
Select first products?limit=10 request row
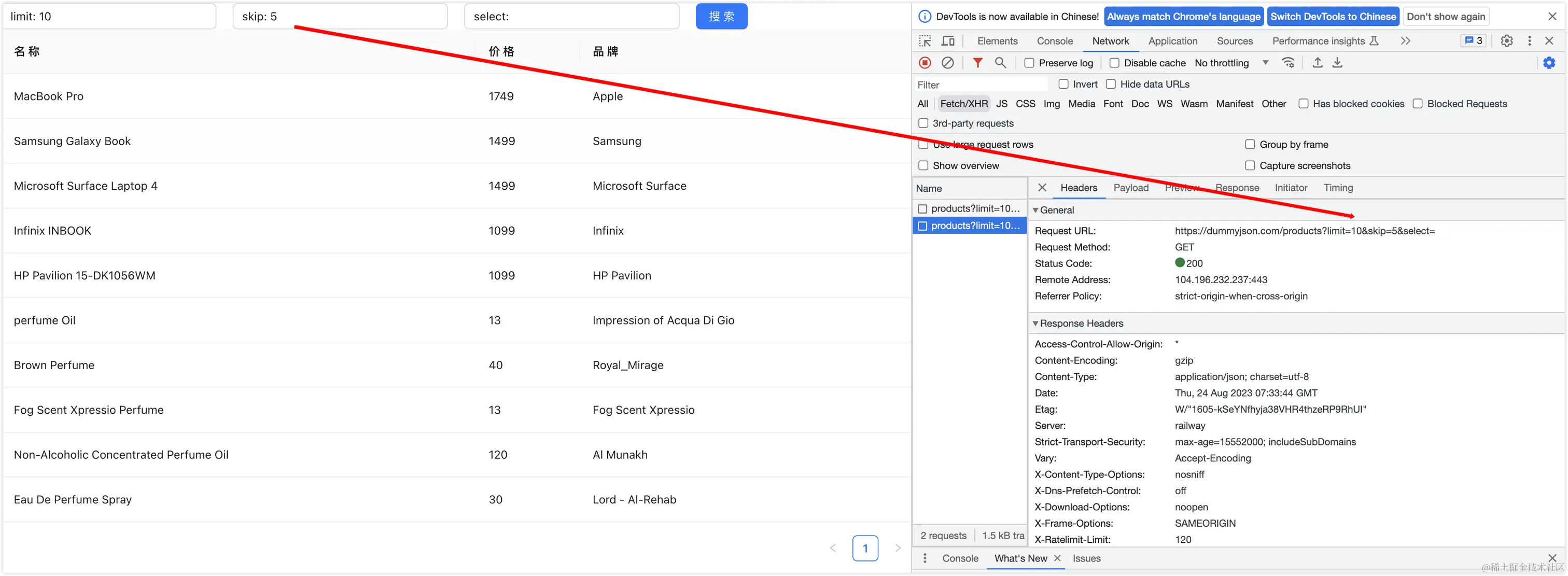pyautogui.click(x=970, y=208)
